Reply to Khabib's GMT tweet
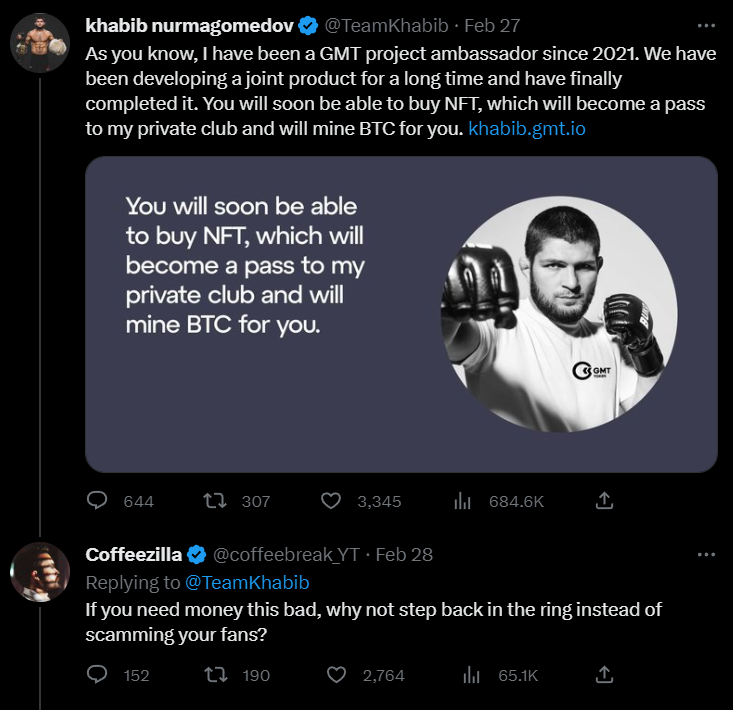This screenshot has height=710, width=733. [x=98, y=501]
